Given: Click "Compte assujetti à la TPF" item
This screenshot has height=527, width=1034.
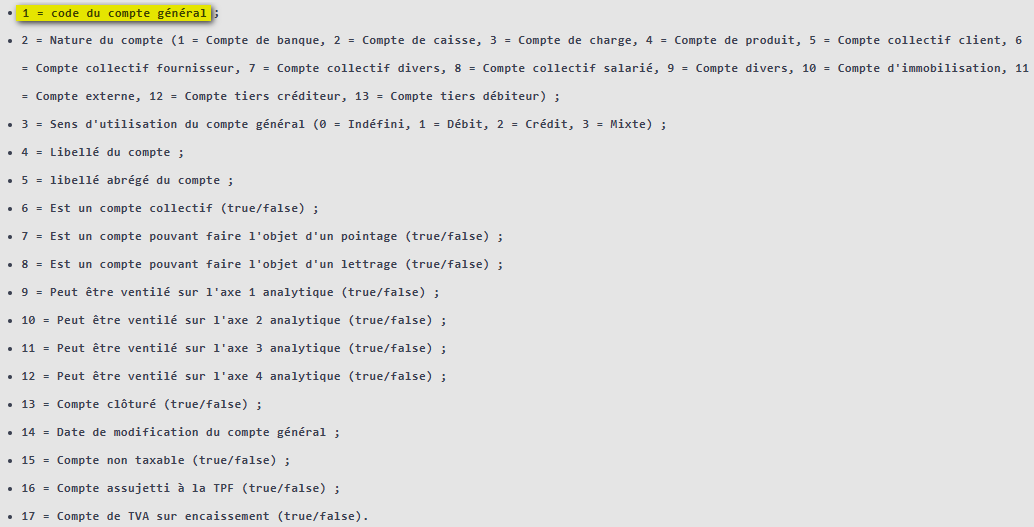Looking at the screenshot, I should click(181, 489).
